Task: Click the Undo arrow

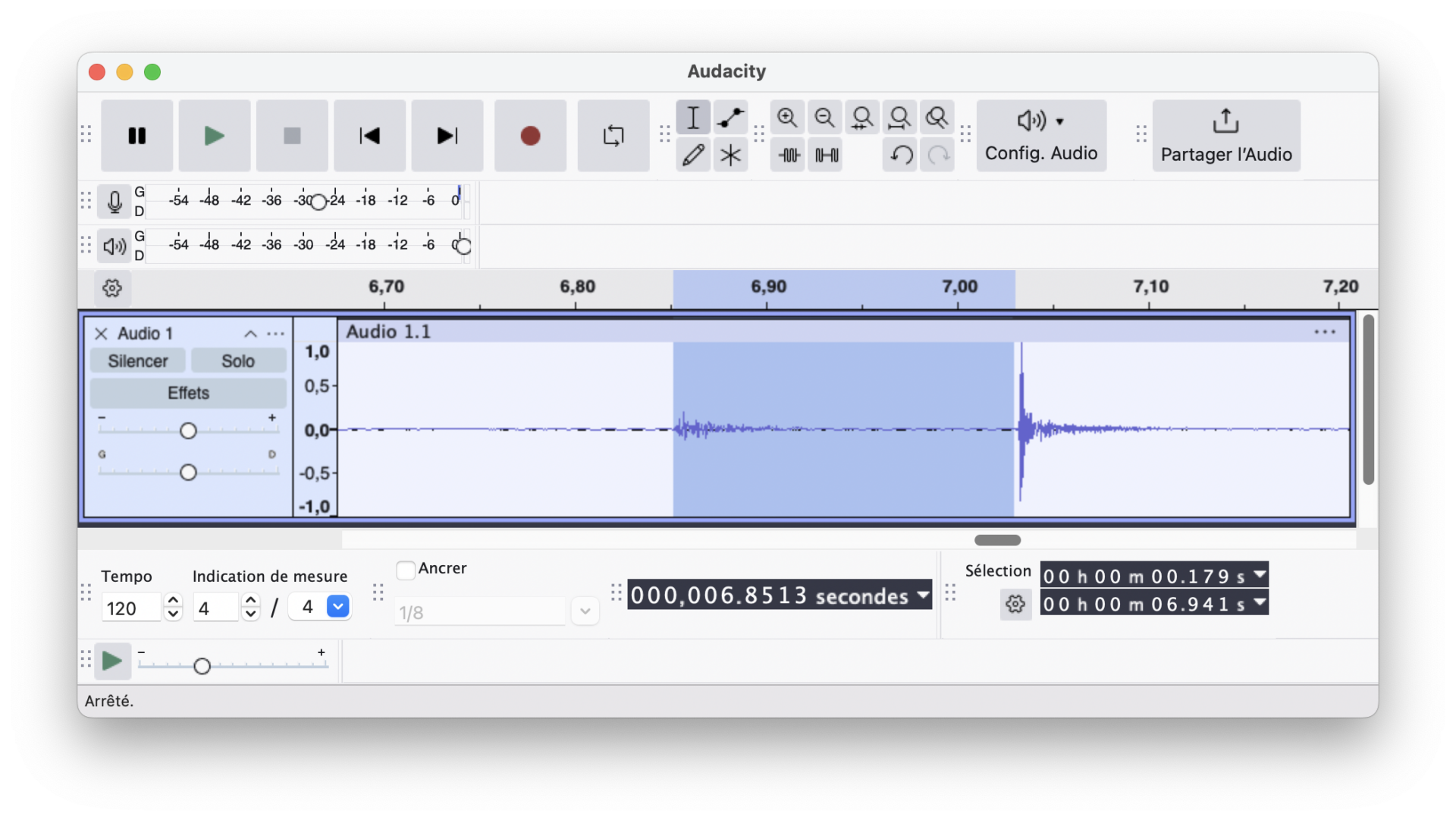Action: [x=900, y=155]
